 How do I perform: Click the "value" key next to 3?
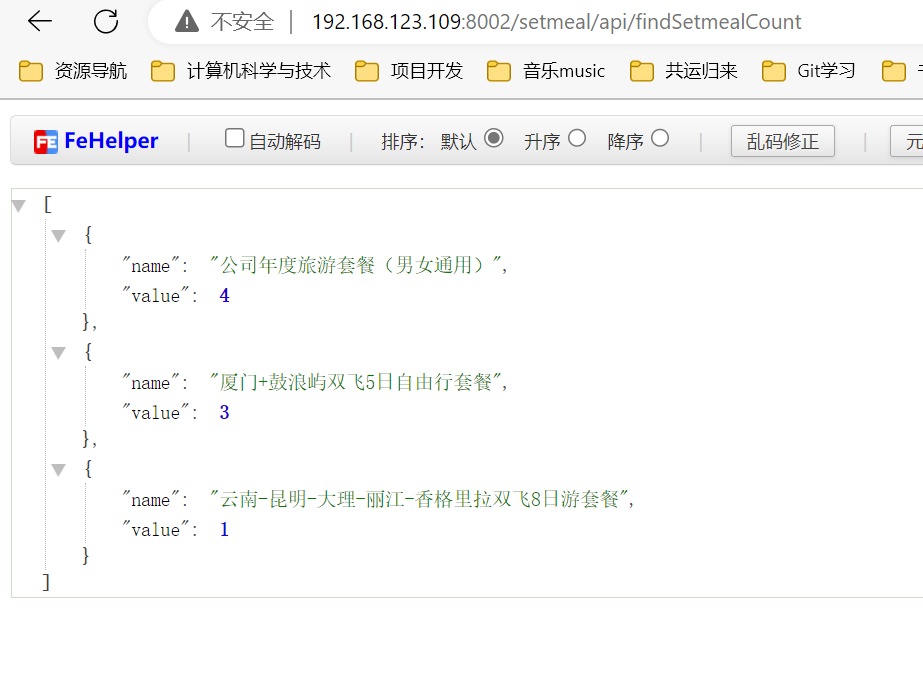point(155,413)
